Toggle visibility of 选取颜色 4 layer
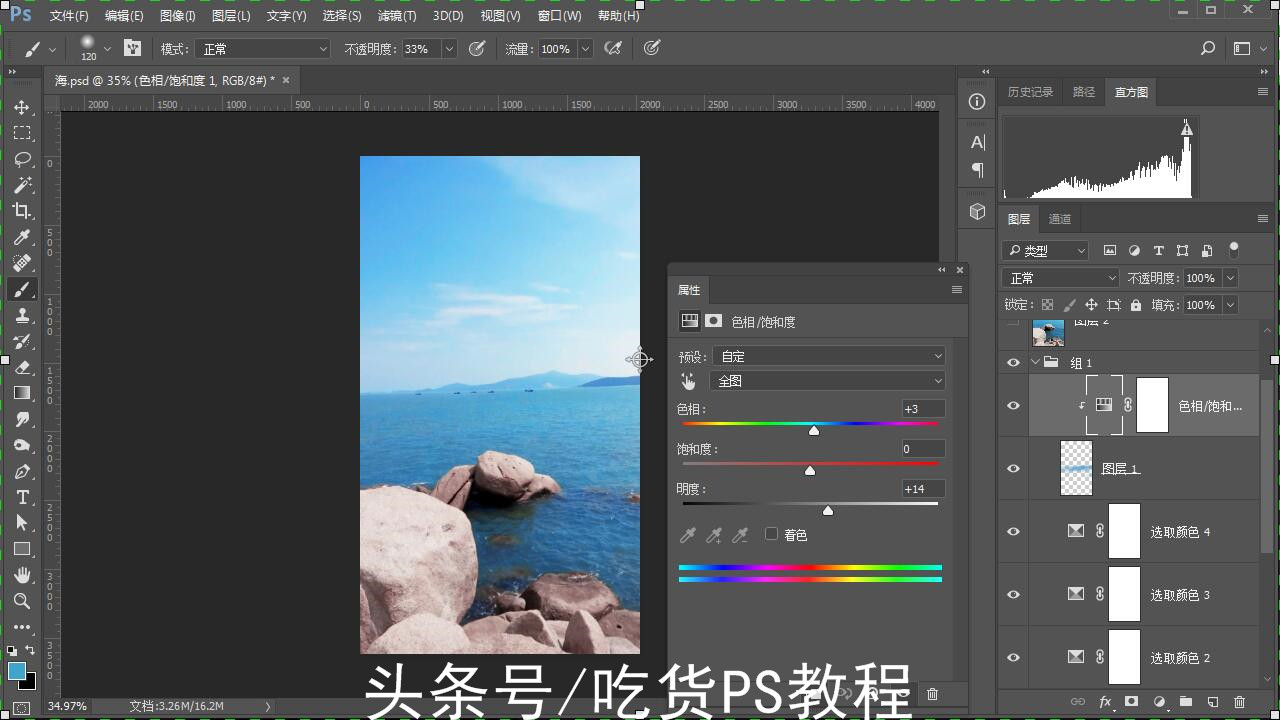This screenshot has width=1280, height=720. coord(1013,531)
